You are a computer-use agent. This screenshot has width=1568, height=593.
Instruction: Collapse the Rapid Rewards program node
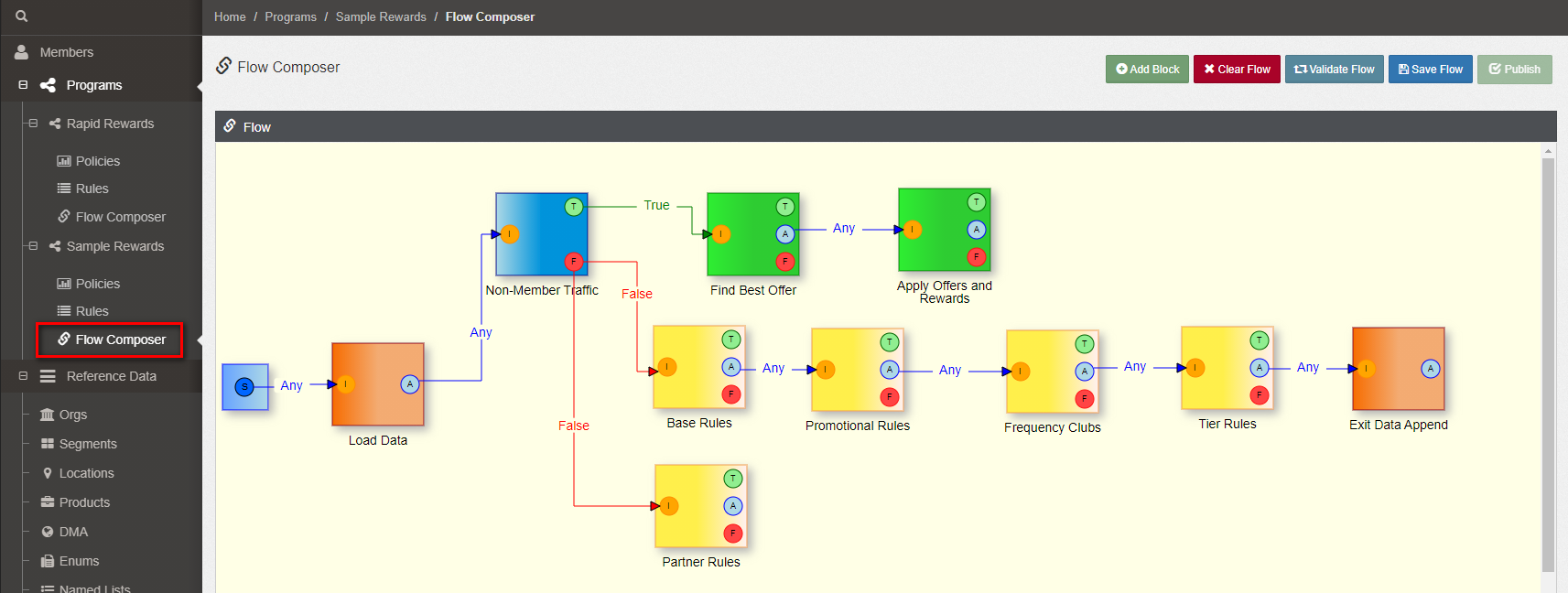pyautogui.click(x=33, y=124)
